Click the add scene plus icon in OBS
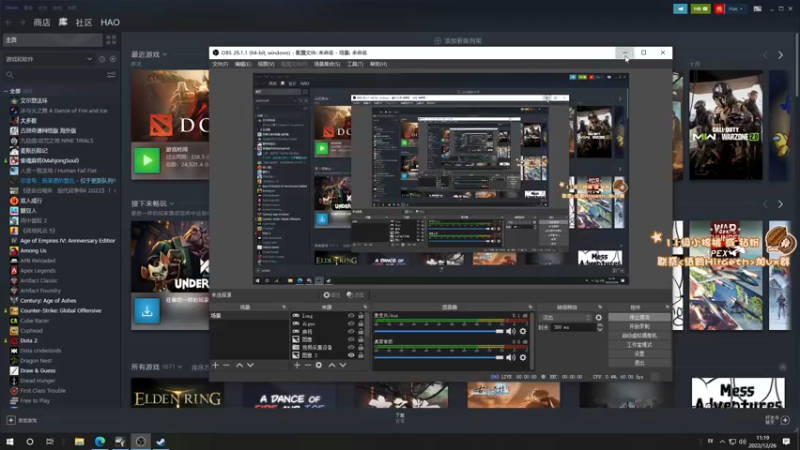 (x=215, y=365)
